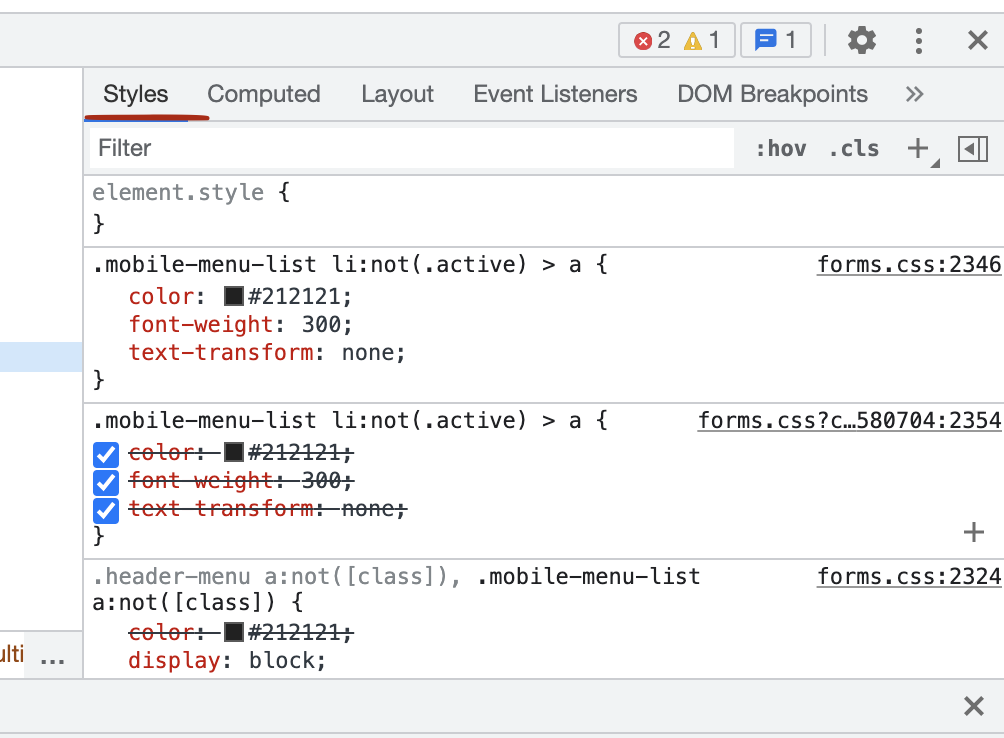1004x738 pixels.
Task: Toggle computed styles sidebar pane
Action: click(x=972, y=149)
